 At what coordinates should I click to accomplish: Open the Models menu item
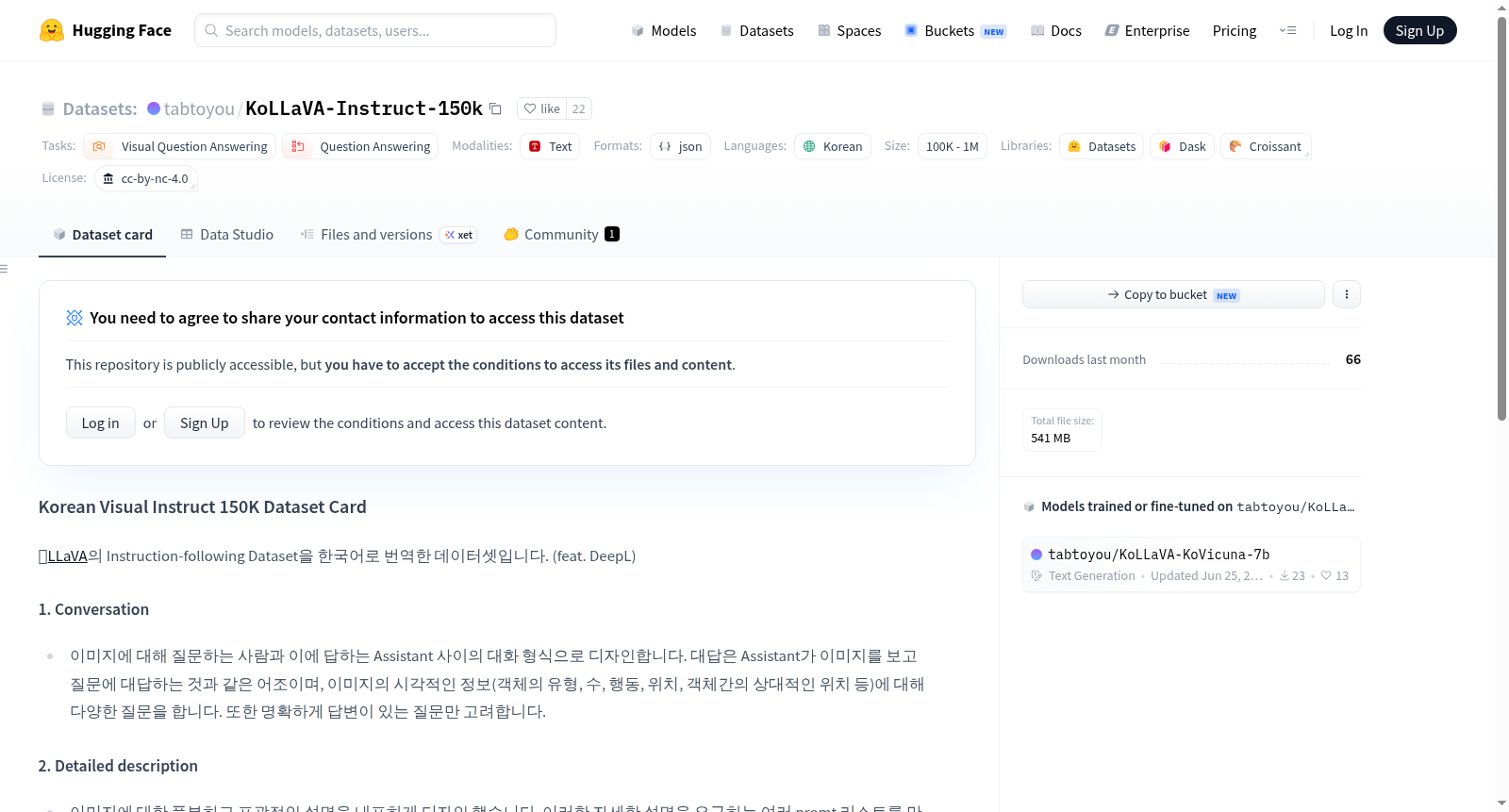click(x=664, y=30)
